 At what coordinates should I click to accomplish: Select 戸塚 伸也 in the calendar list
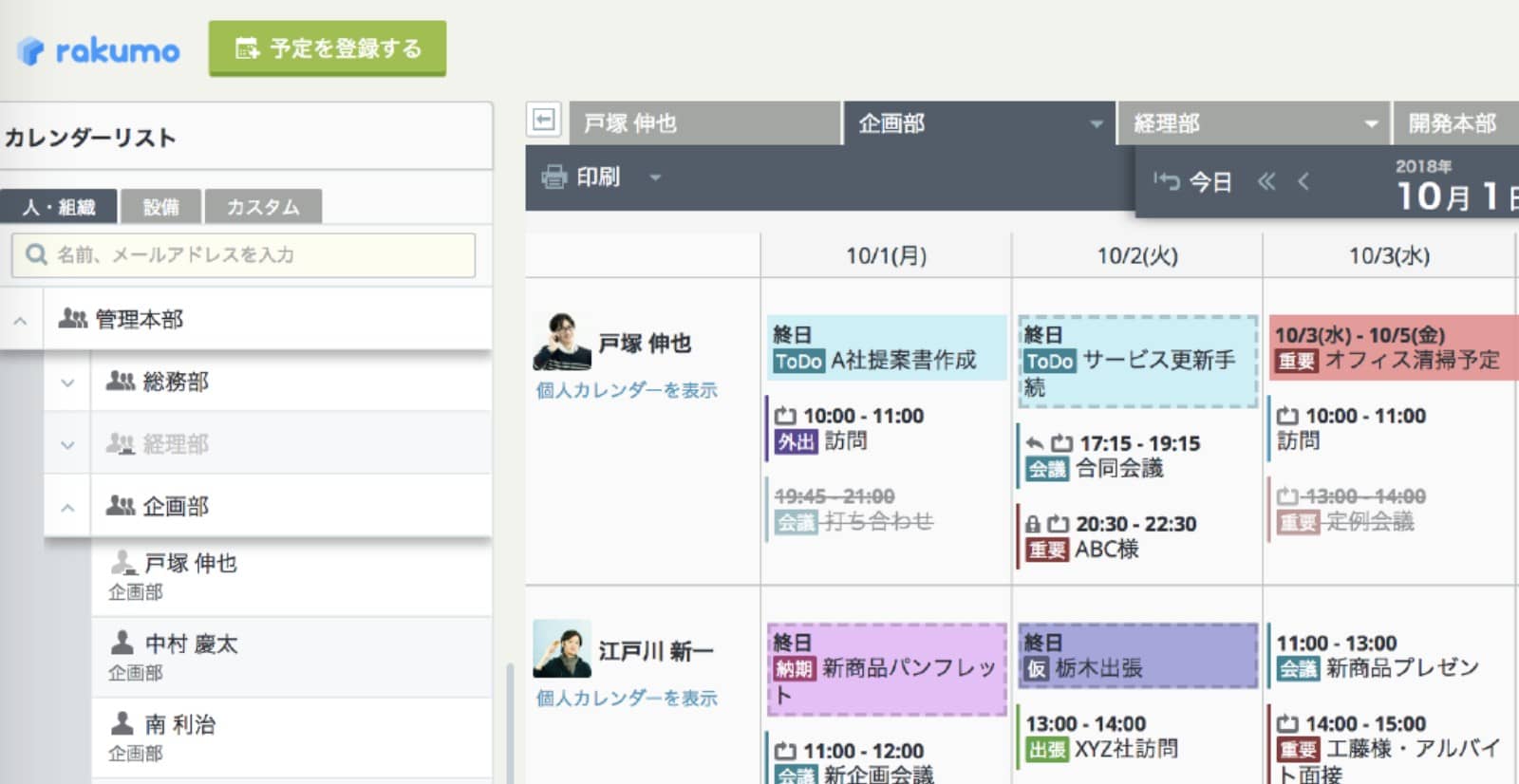[291, 576]
